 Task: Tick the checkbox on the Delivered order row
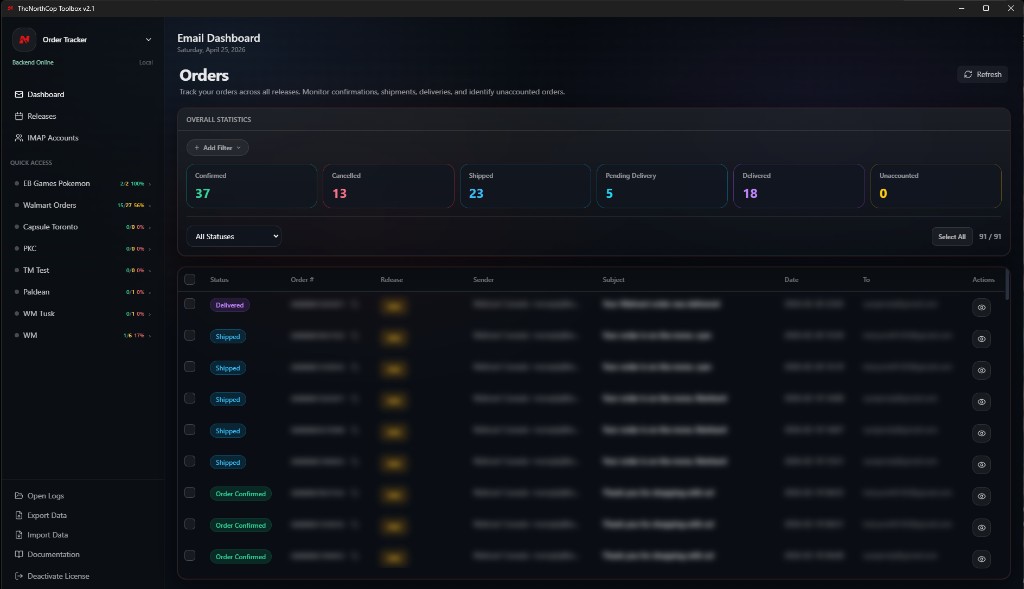click(189, 304)
